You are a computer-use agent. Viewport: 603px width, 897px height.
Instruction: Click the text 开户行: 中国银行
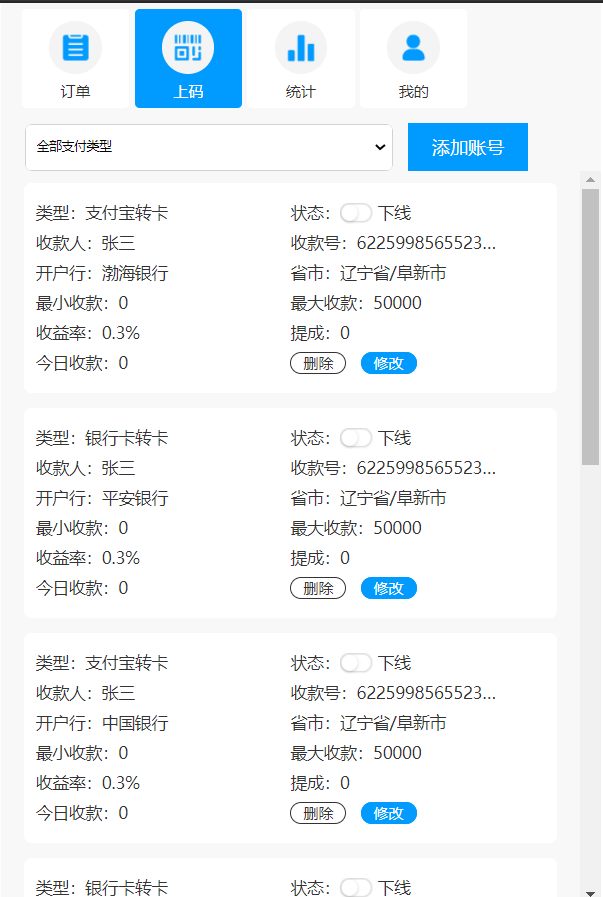[x=102, y=723]
